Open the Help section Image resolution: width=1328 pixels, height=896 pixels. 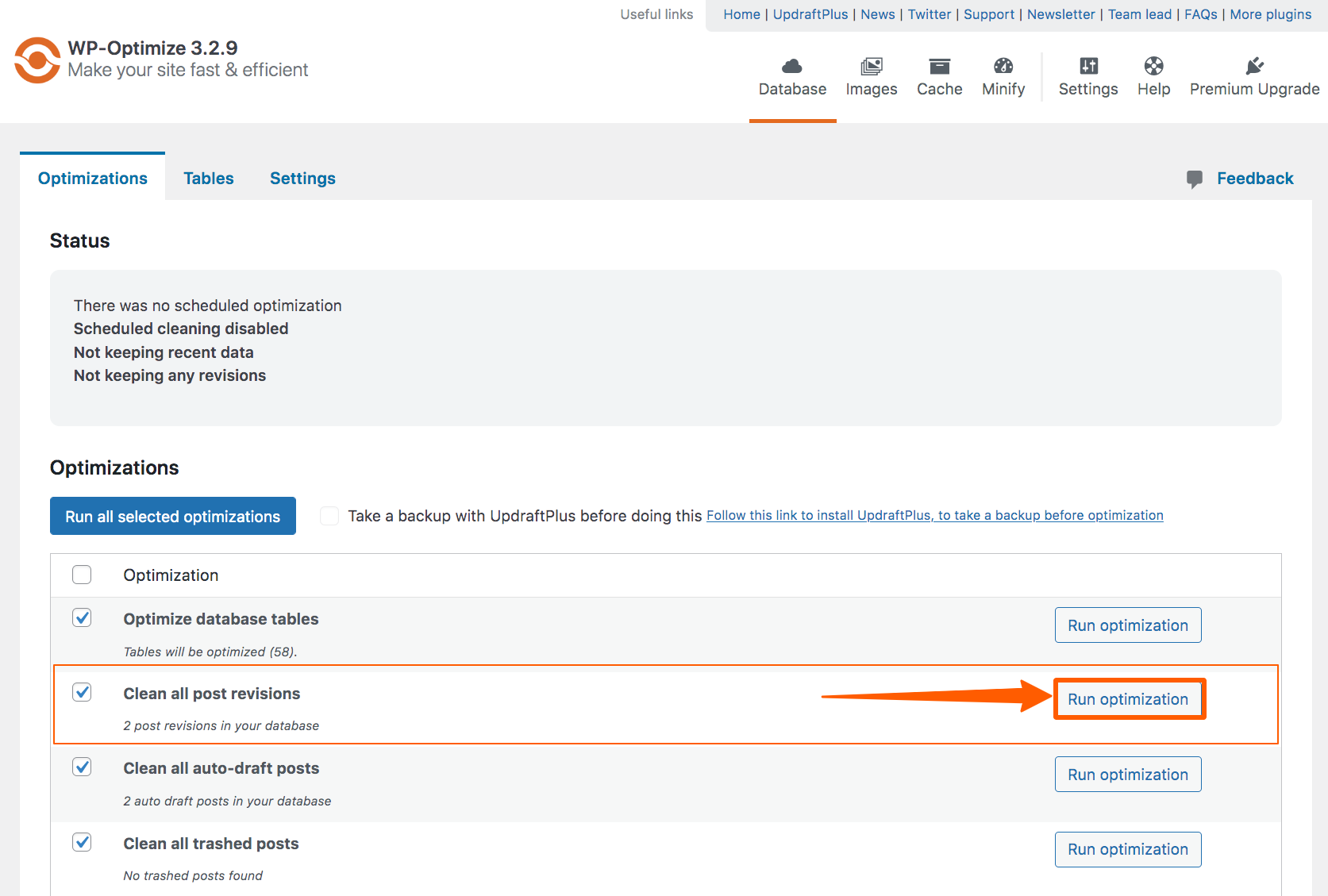pyautogui.click(x=1153, y=75)
